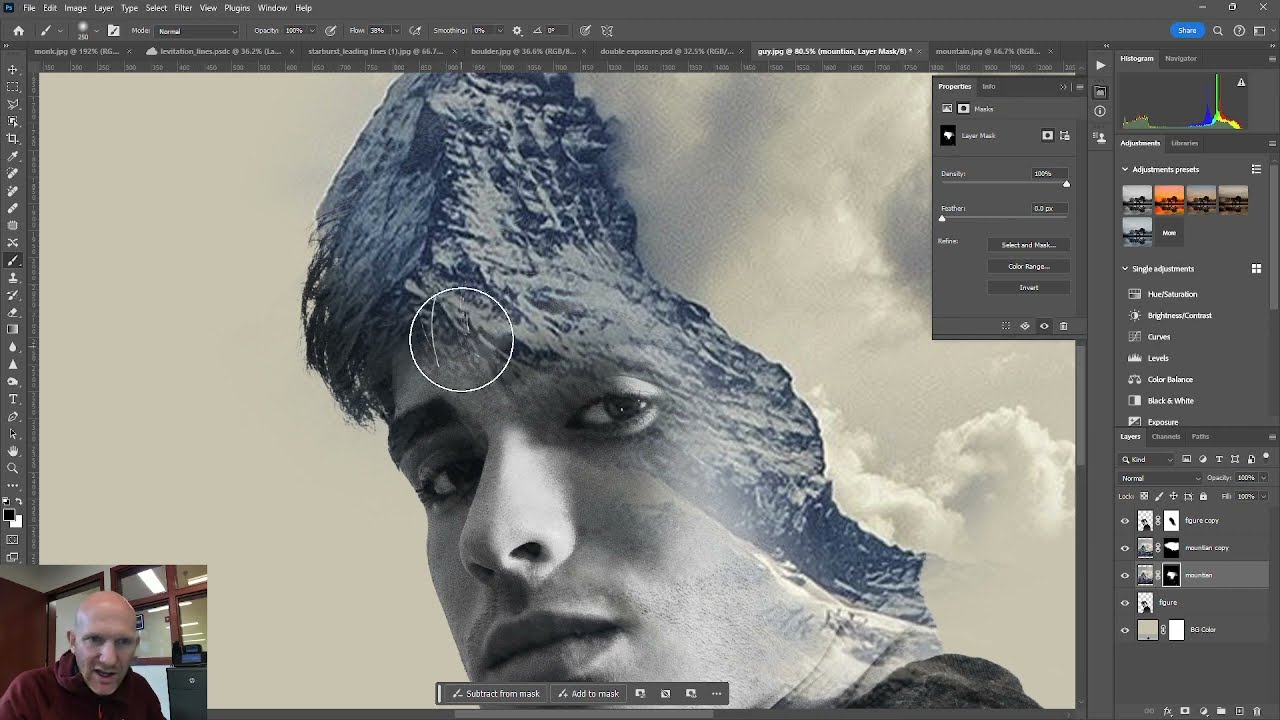Select the mountian layer mask thumbnail

click(x=1171, y=575)
